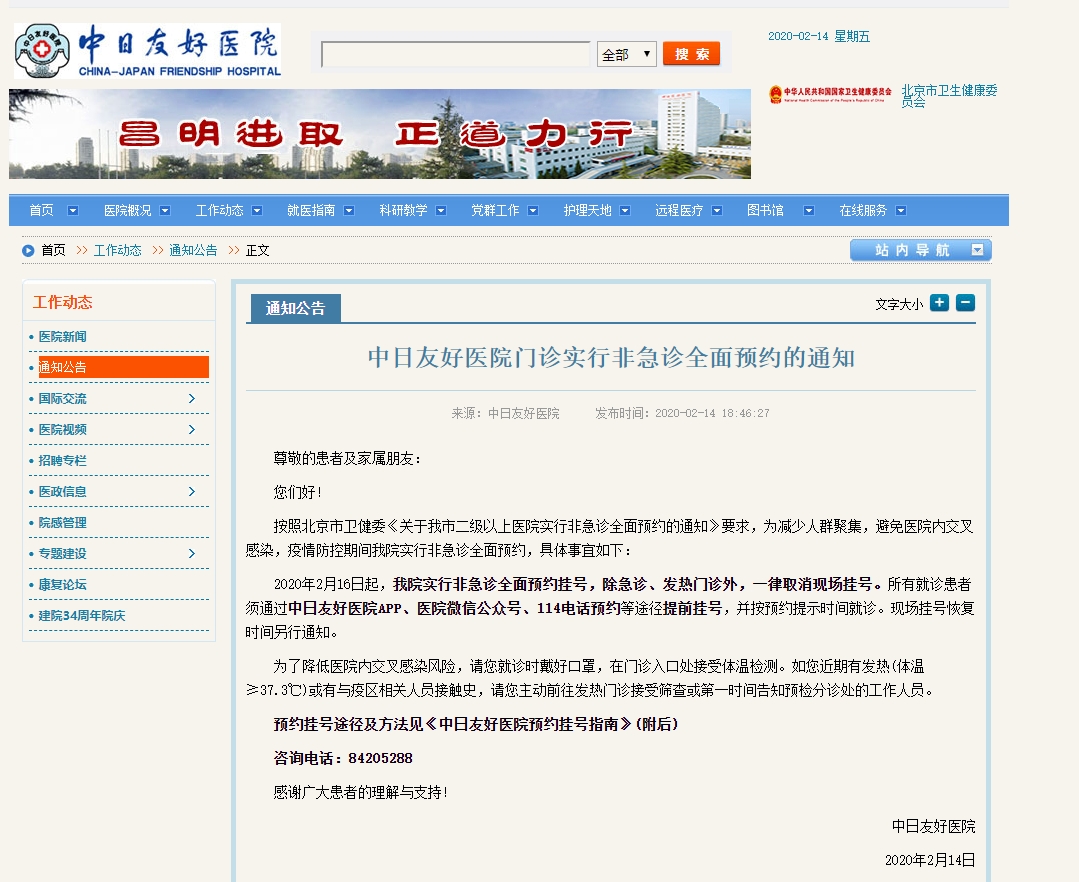Go to 工作动态 in breadcrumb
The image size is (1079, 882).
[118, 250]
